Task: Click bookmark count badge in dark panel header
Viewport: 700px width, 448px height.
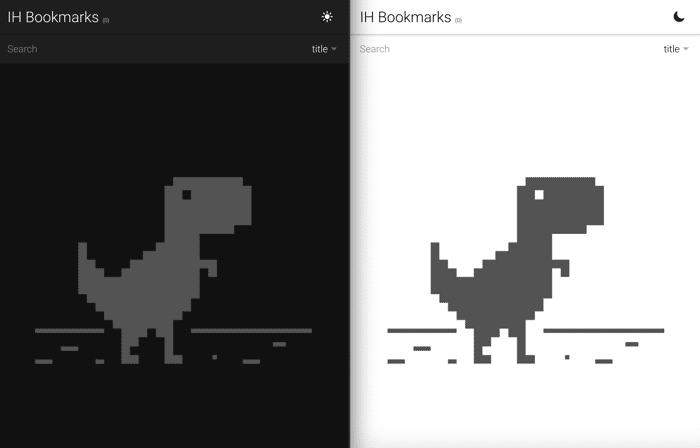Action: point(106,20)
